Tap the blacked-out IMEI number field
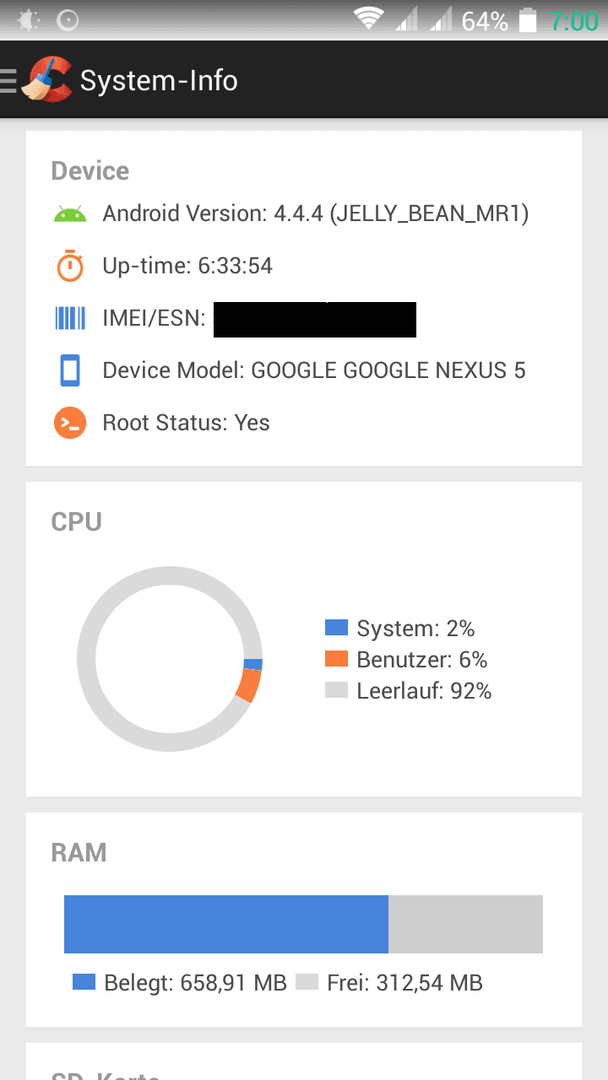The width and height of the screenshot is (608, 1080). (315, 320)
